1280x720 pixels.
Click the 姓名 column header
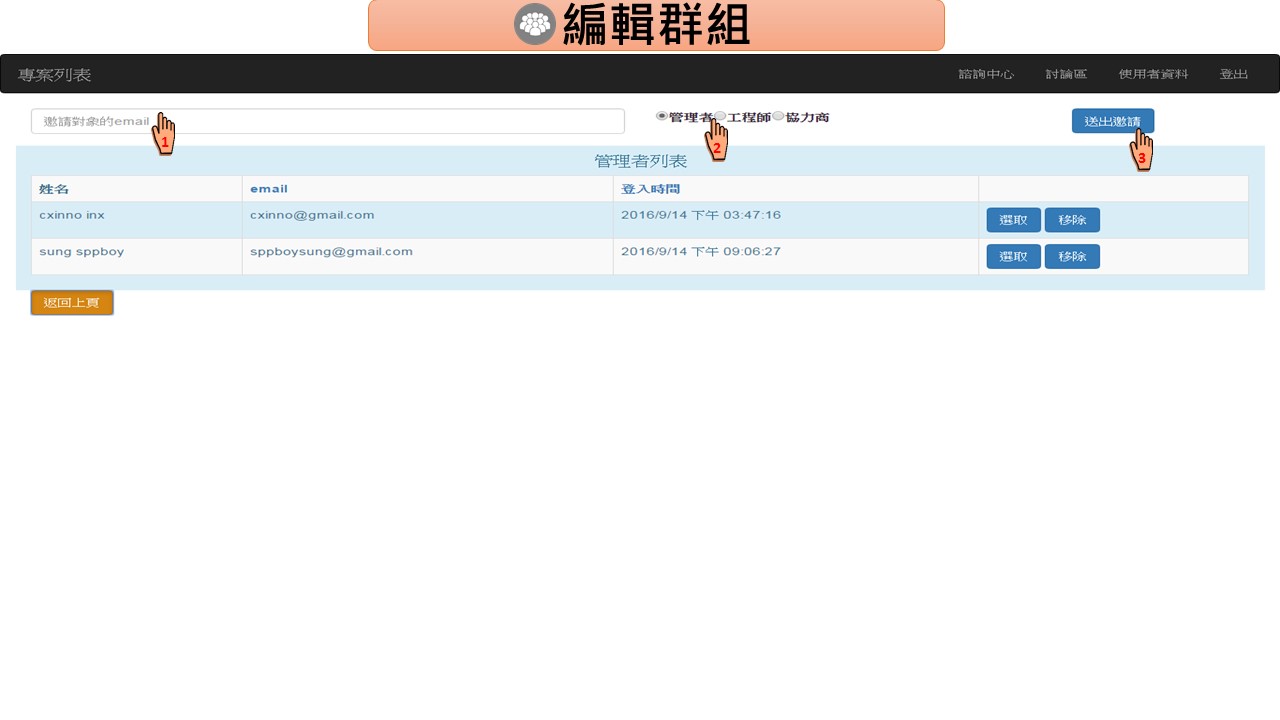pos(54,189)
